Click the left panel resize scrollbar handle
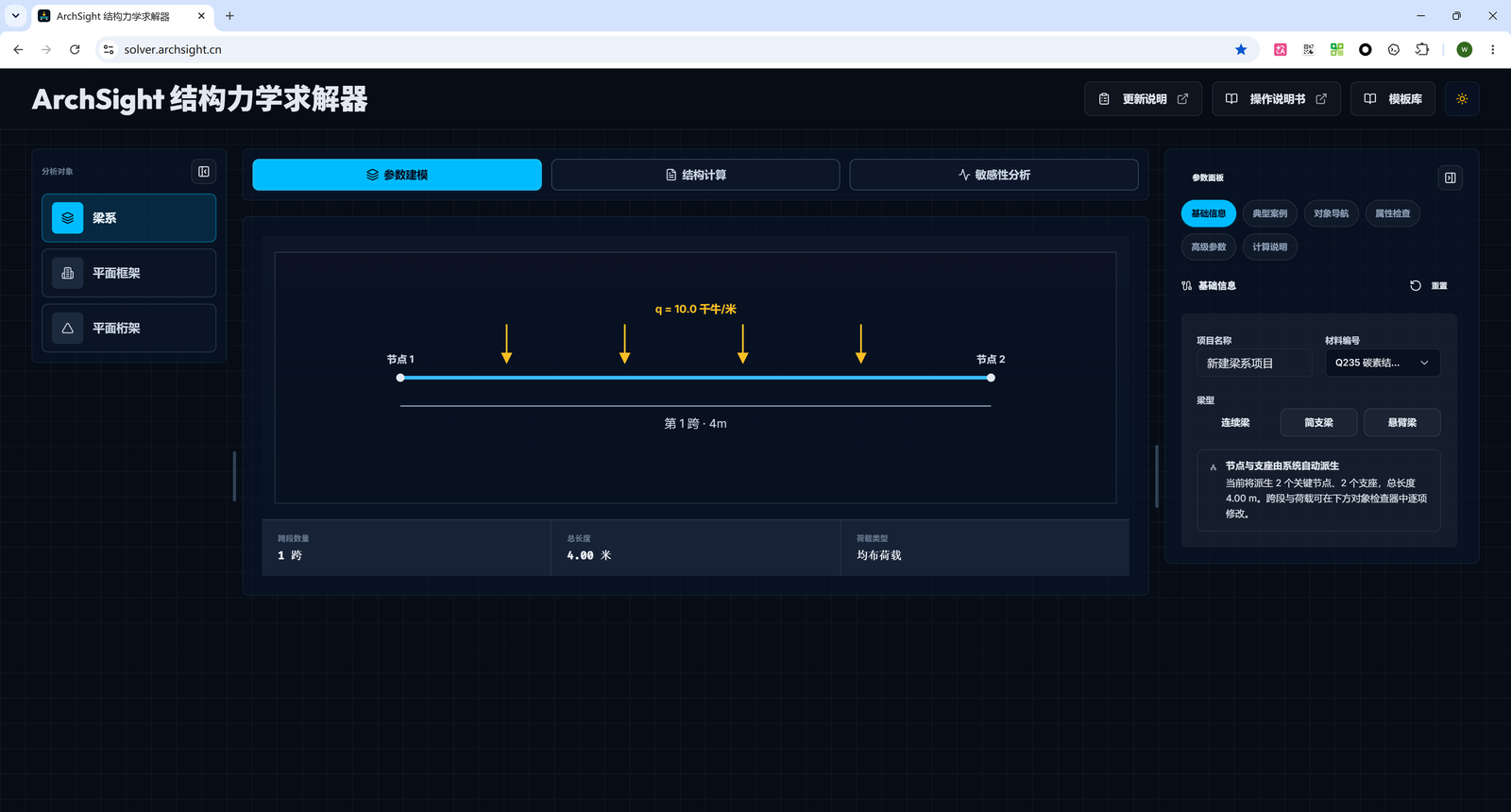 tap(234, 476)
